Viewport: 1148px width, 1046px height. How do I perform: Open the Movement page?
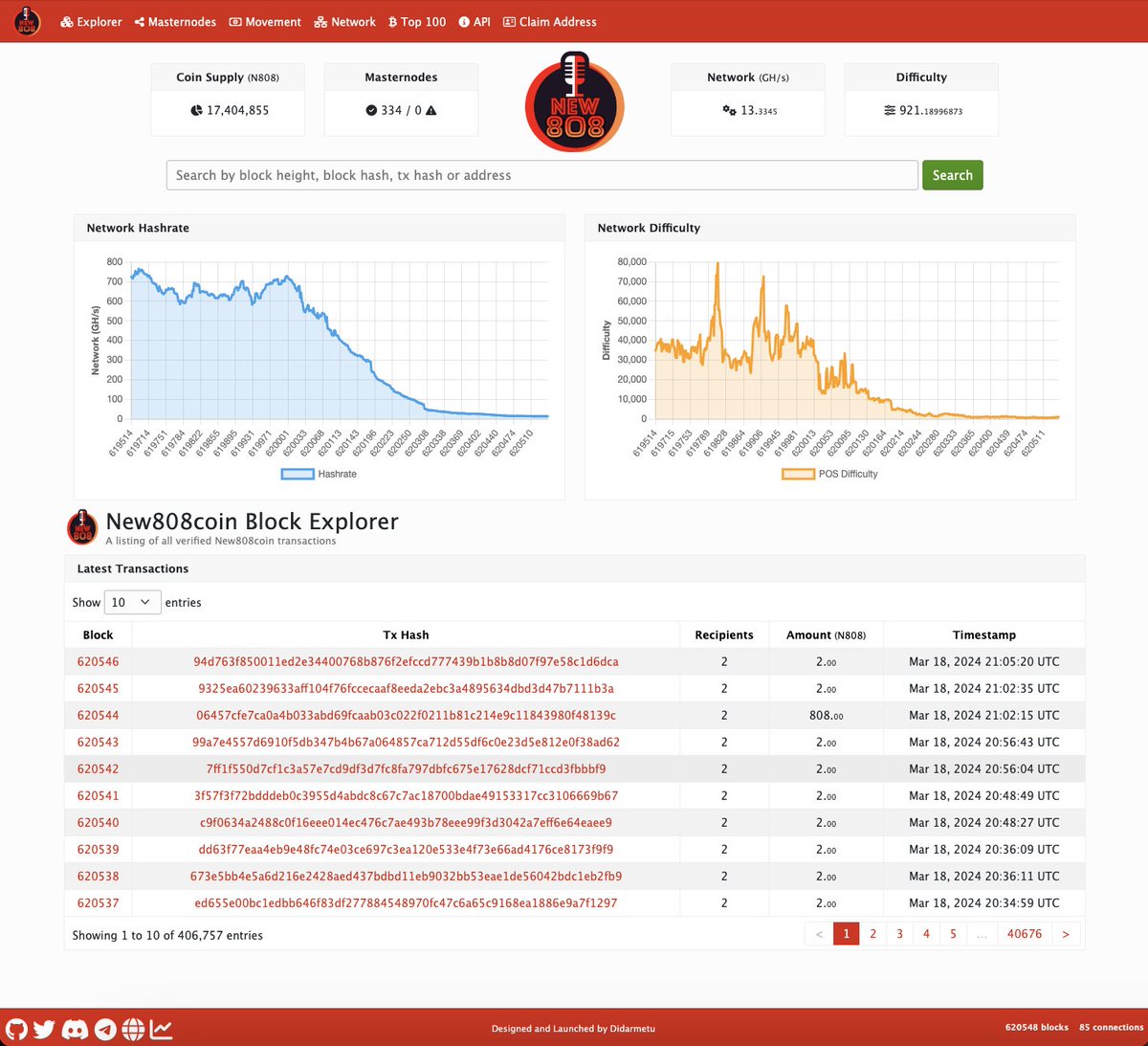click(265, 21)
